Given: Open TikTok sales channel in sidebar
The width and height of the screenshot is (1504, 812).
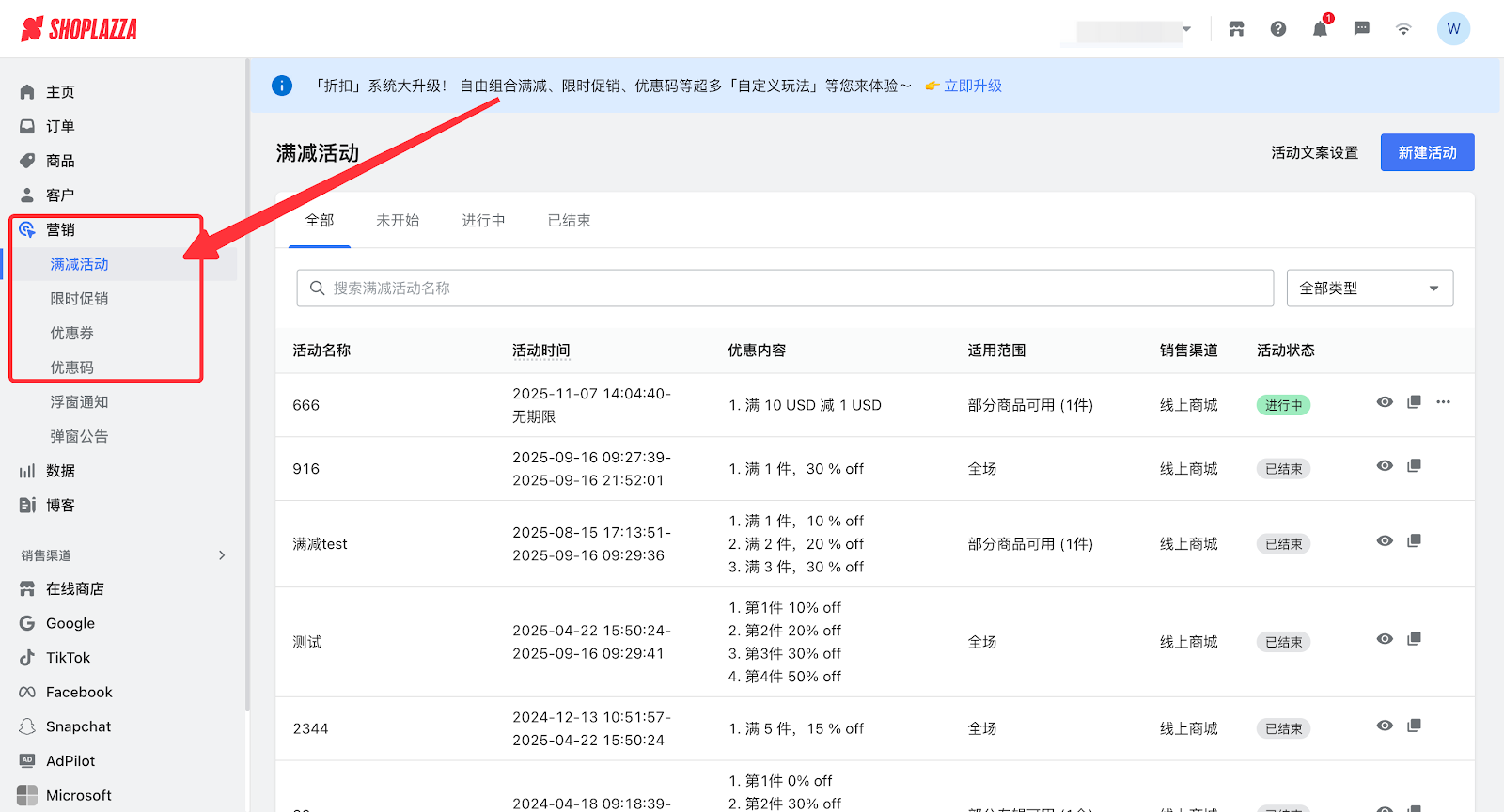Looking at the screenshot, I should 68,658.
